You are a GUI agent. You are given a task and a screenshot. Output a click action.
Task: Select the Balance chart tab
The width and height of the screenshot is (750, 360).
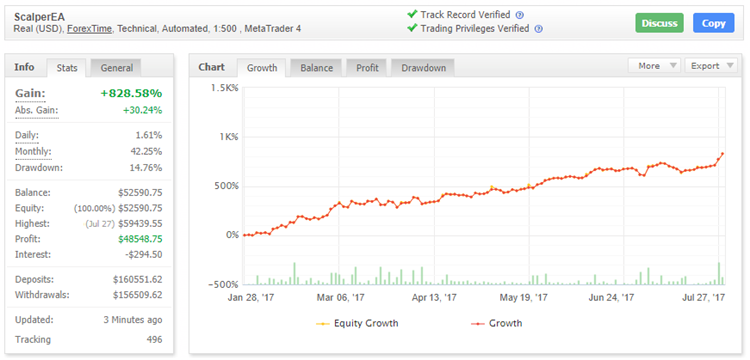pyautogui.click(x=316, y=68)
